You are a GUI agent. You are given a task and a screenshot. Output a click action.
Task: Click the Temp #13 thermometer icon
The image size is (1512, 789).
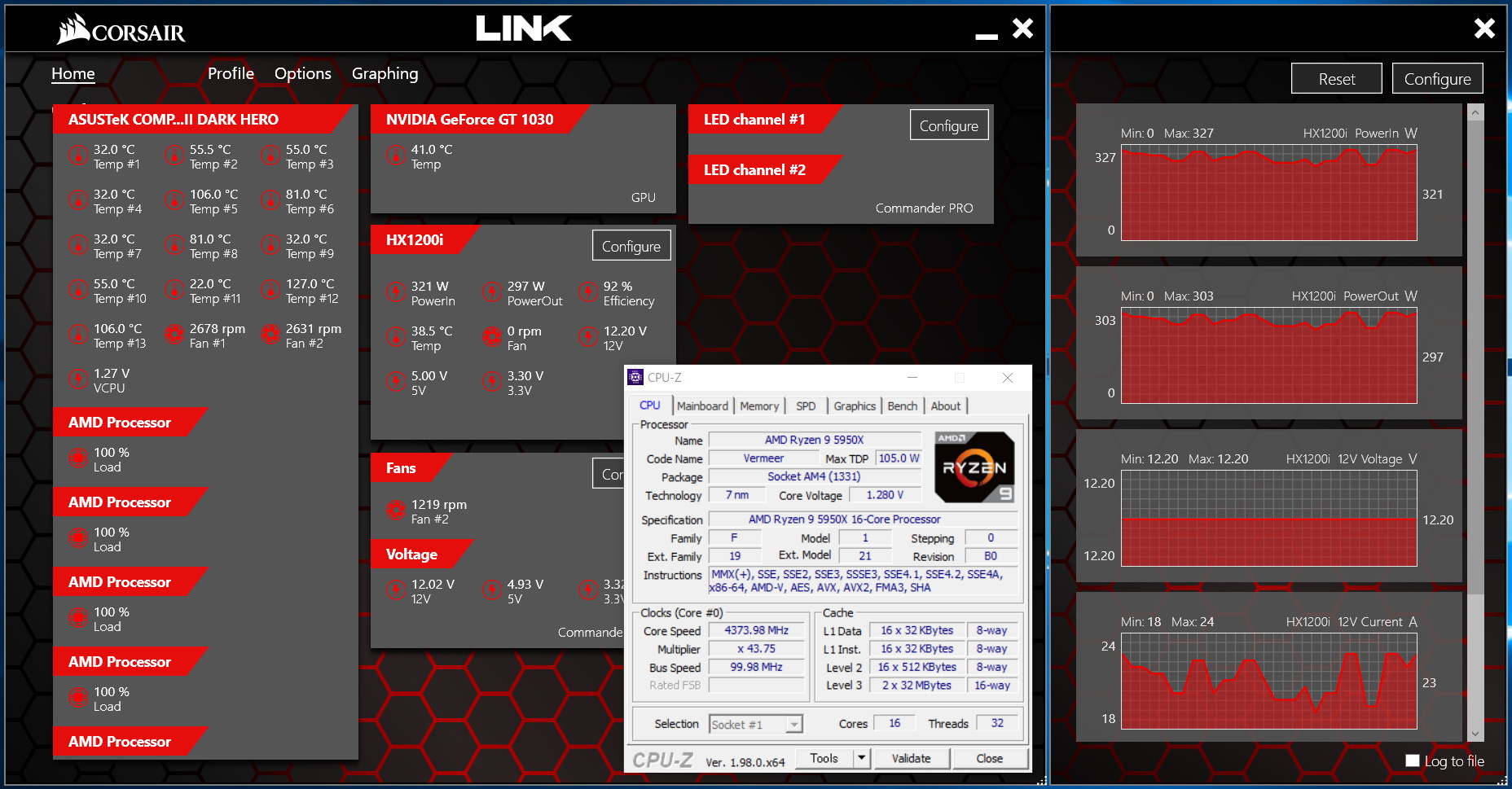point(78,334)
